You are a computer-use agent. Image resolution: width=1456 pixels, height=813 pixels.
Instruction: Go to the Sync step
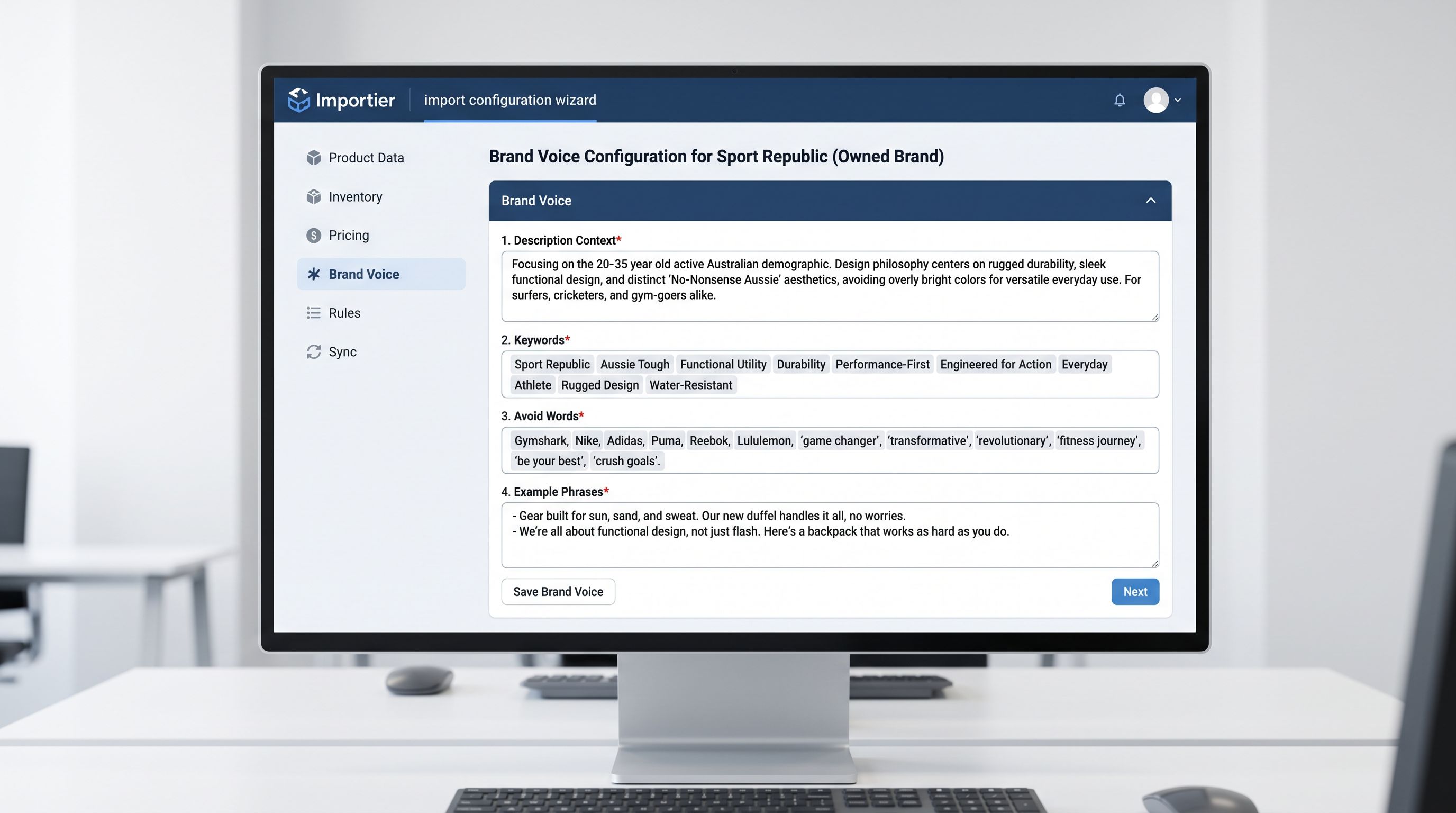click(x=381, y=351)
